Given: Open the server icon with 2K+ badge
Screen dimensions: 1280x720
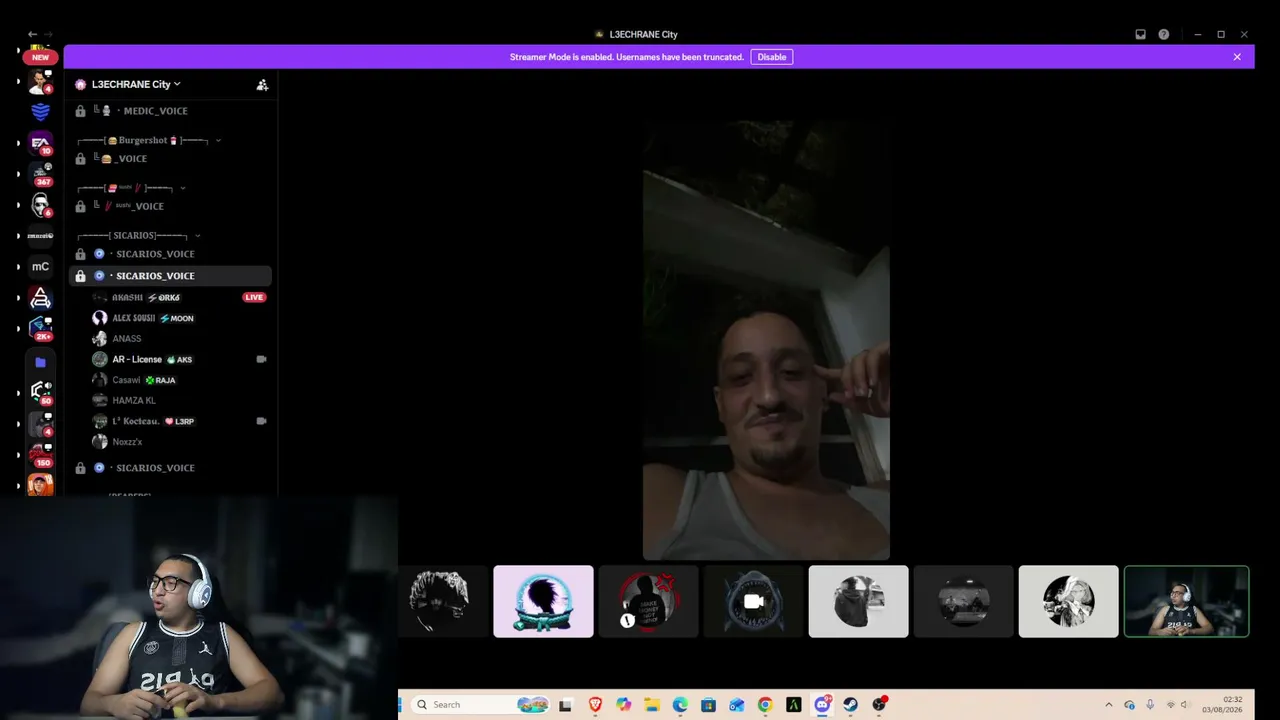Looking at the screenshot, I should tap(40, 327).
